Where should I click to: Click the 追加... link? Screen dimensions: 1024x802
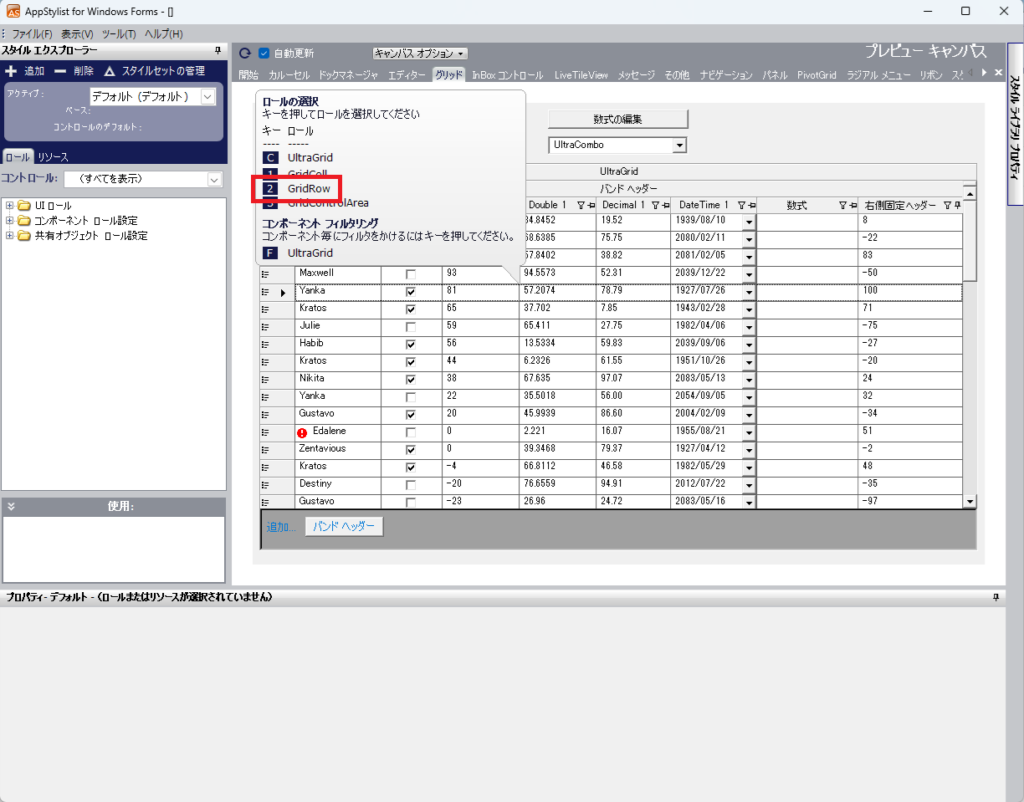281,527
